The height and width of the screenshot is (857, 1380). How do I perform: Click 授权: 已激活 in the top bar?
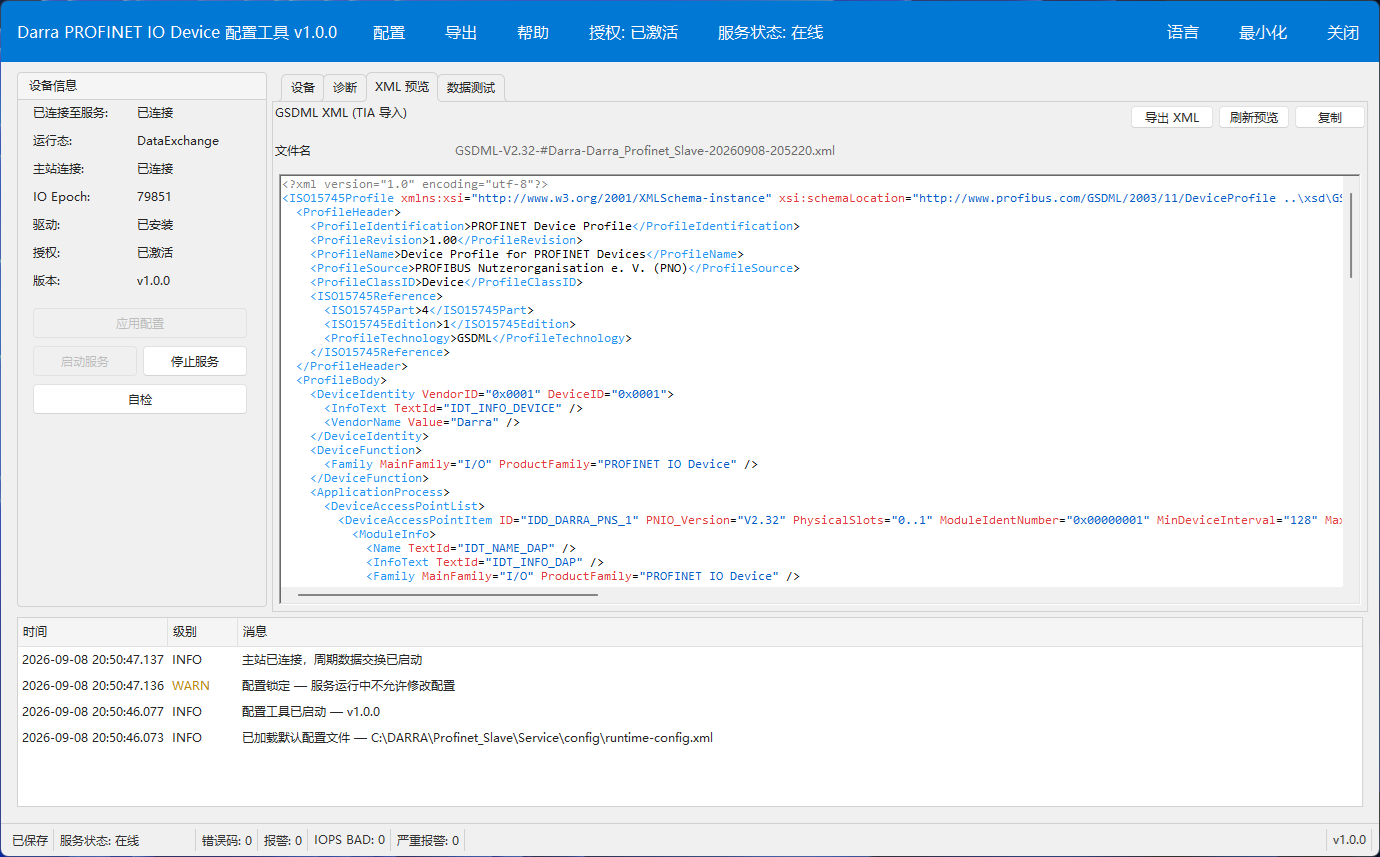634,32
